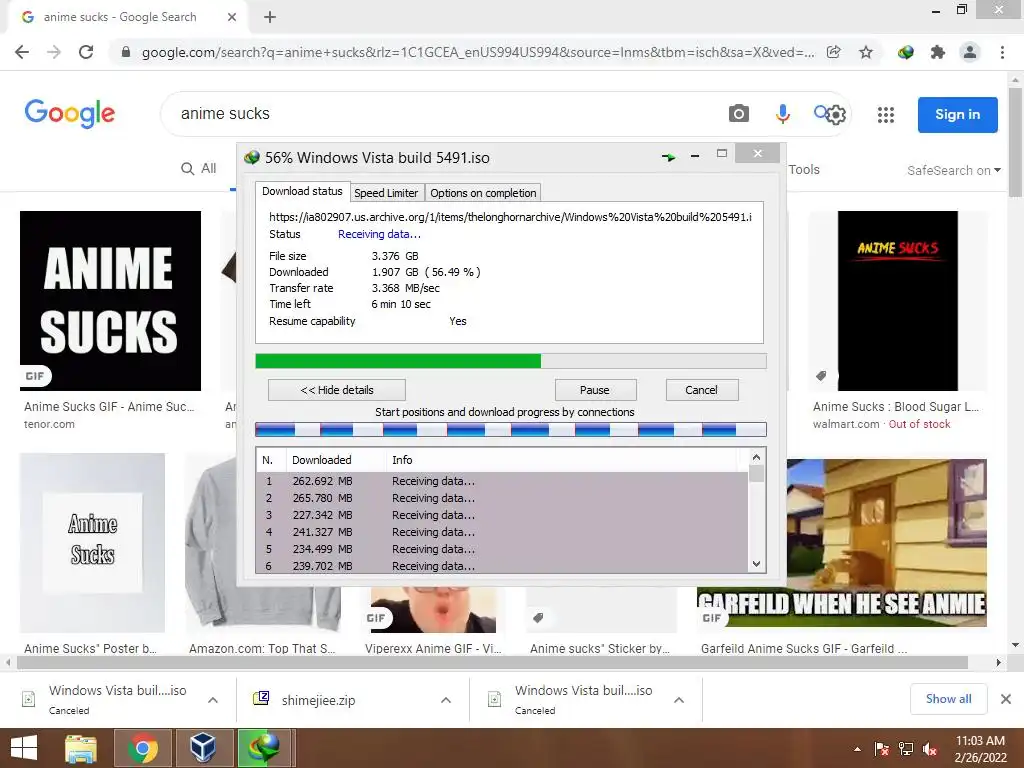Cancel the Windows Vista download
1024x768 pixels.
click(701, 390)
